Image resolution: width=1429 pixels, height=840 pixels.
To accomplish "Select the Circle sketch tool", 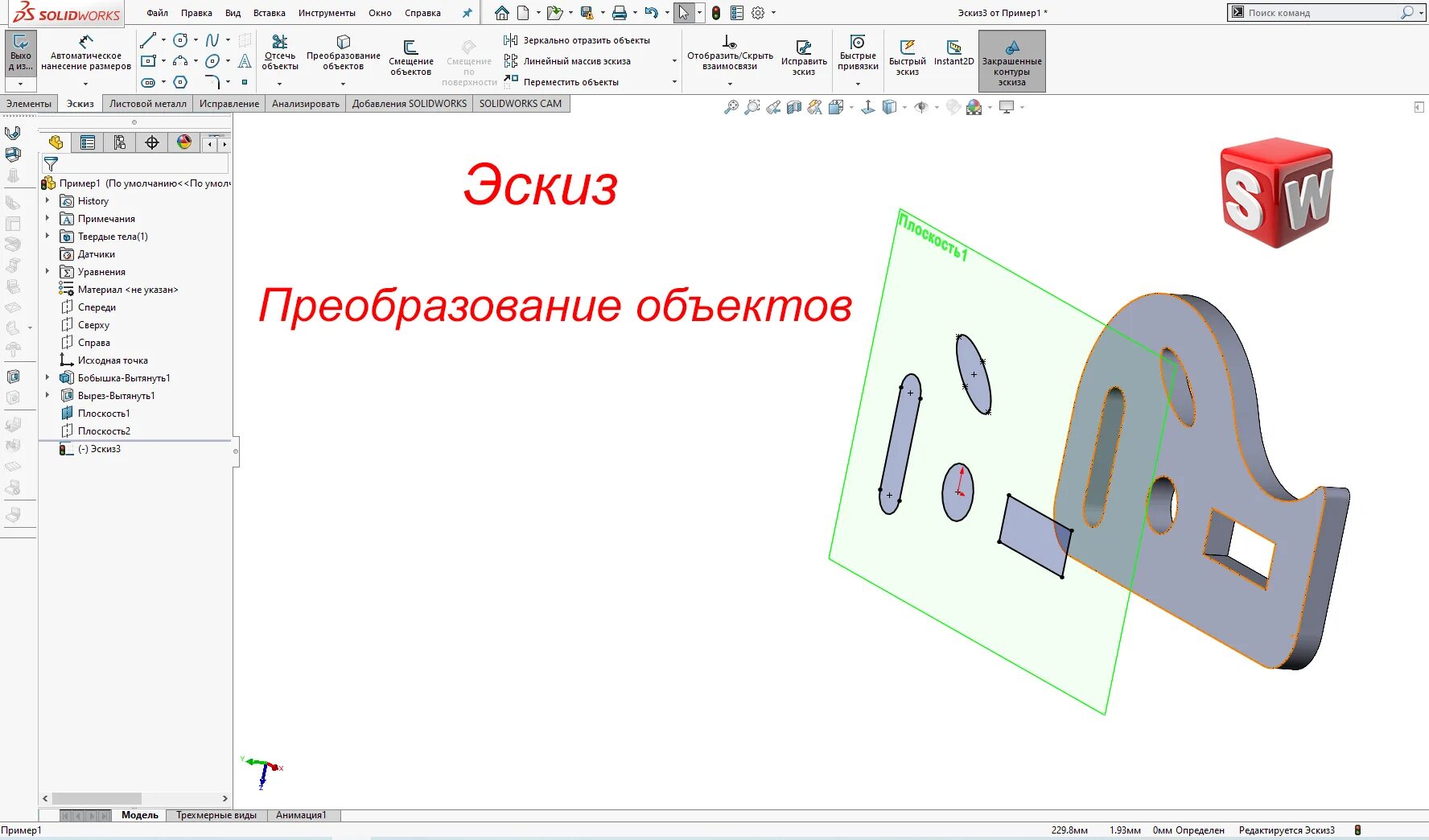I will (x=181, y=40).
